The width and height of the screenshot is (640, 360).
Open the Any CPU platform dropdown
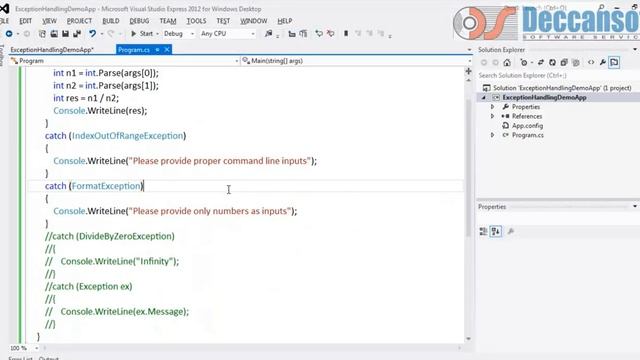click(x=227, y=33)
